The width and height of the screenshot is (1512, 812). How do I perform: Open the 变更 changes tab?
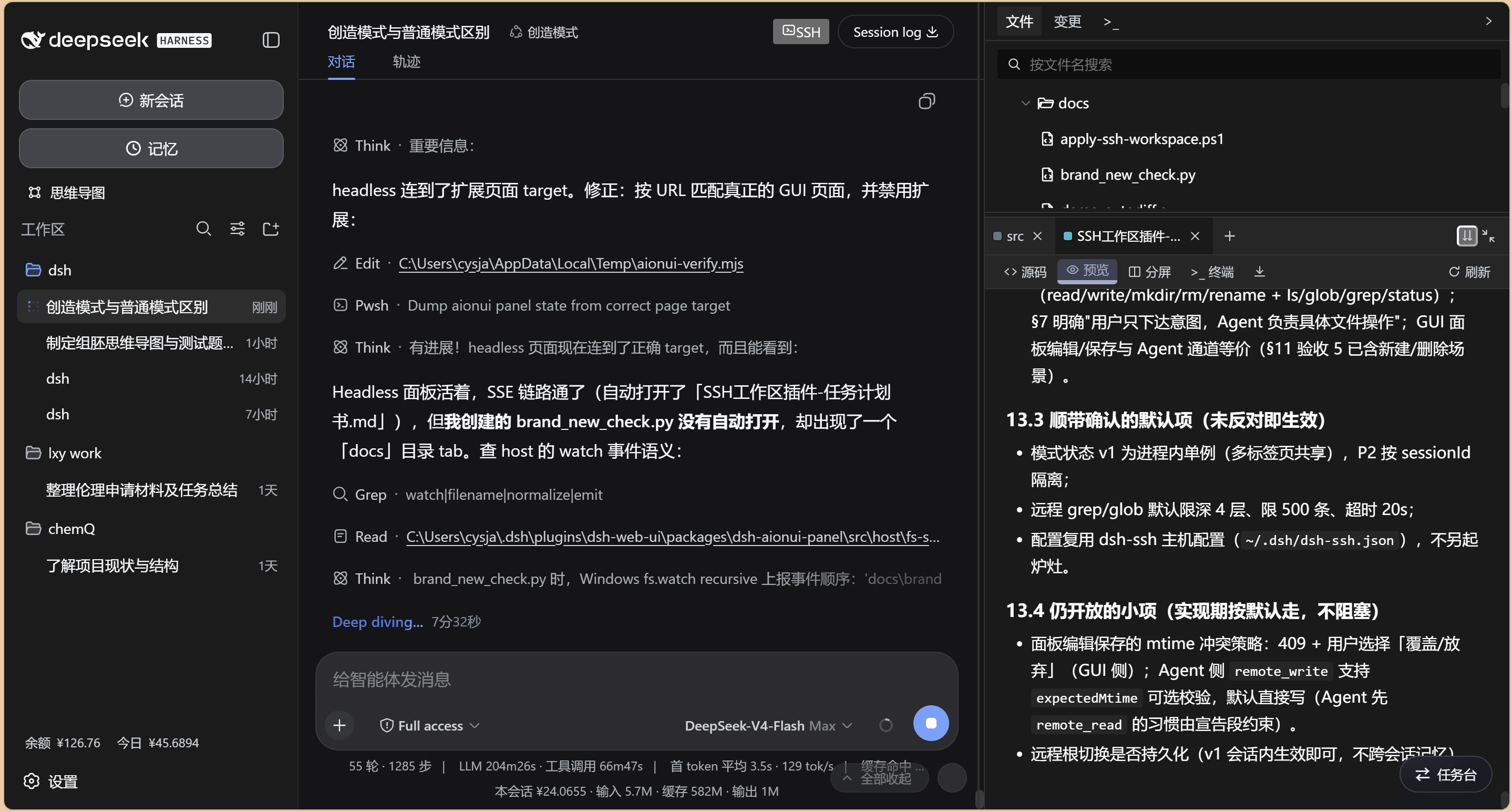[1067, 22]
